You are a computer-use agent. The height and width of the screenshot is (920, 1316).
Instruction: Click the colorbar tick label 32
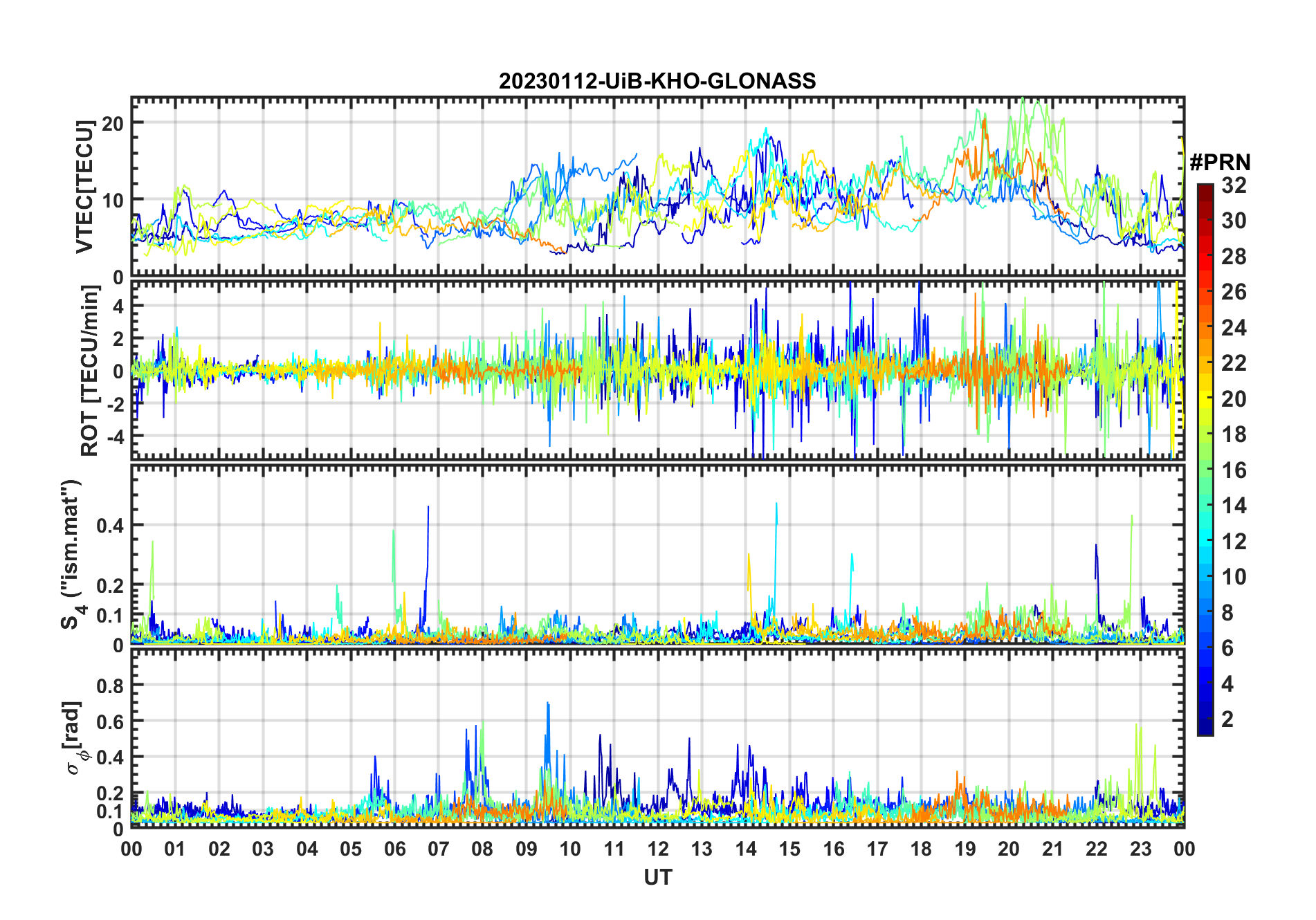tap(1234, 185)
